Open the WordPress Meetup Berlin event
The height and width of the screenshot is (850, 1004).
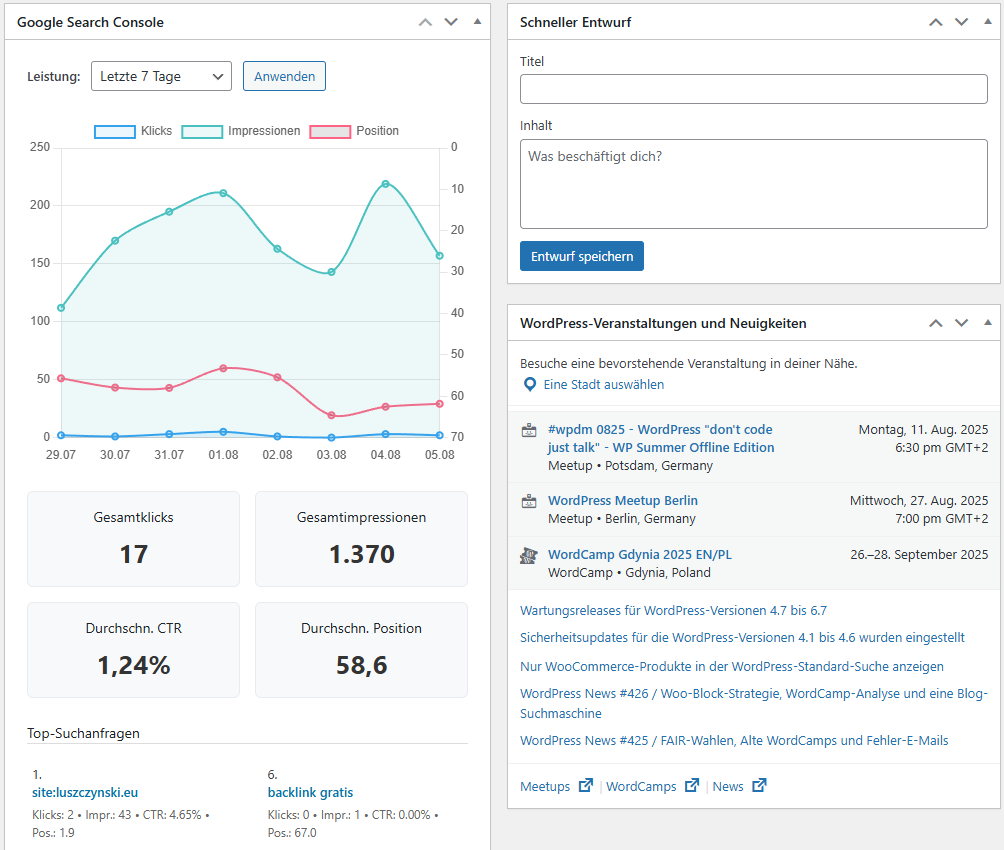click(x=623, y=500)
